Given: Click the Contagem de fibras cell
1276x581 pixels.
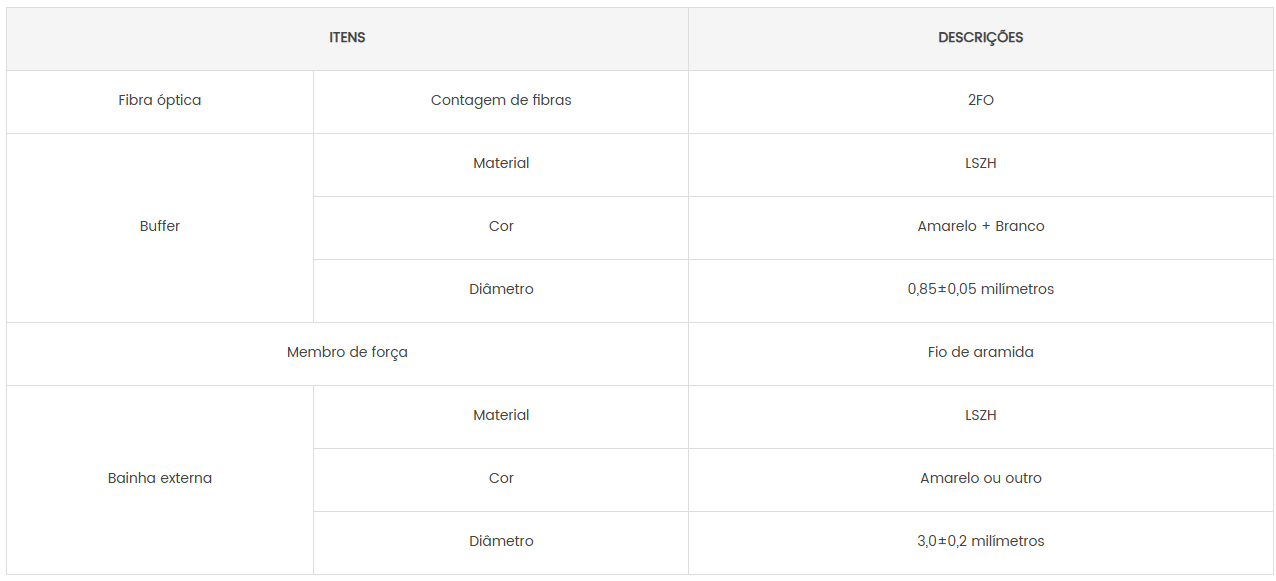Looking at the screenshot, I should click(501, 101).
